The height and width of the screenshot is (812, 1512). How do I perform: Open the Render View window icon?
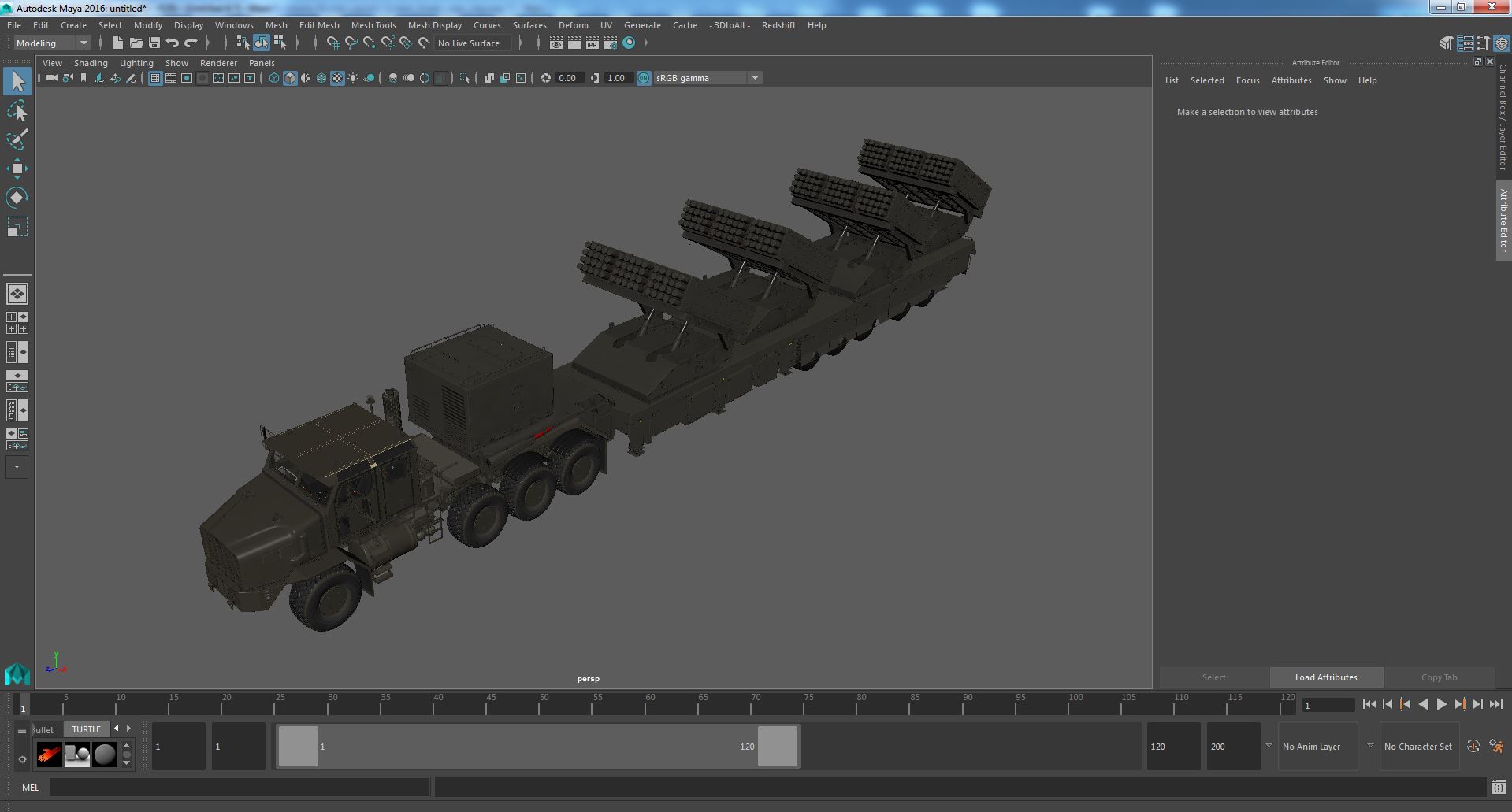point(556,43)
